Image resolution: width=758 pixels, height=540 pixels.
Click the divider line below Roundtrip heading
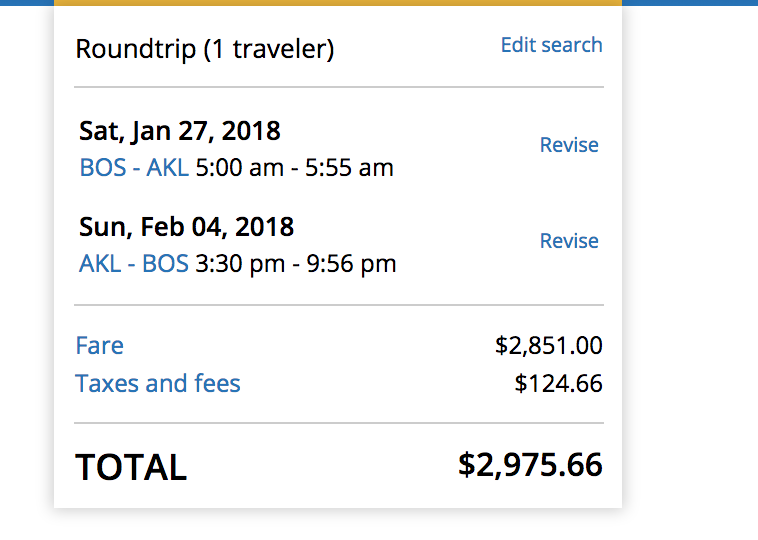(x=338, y=87)
